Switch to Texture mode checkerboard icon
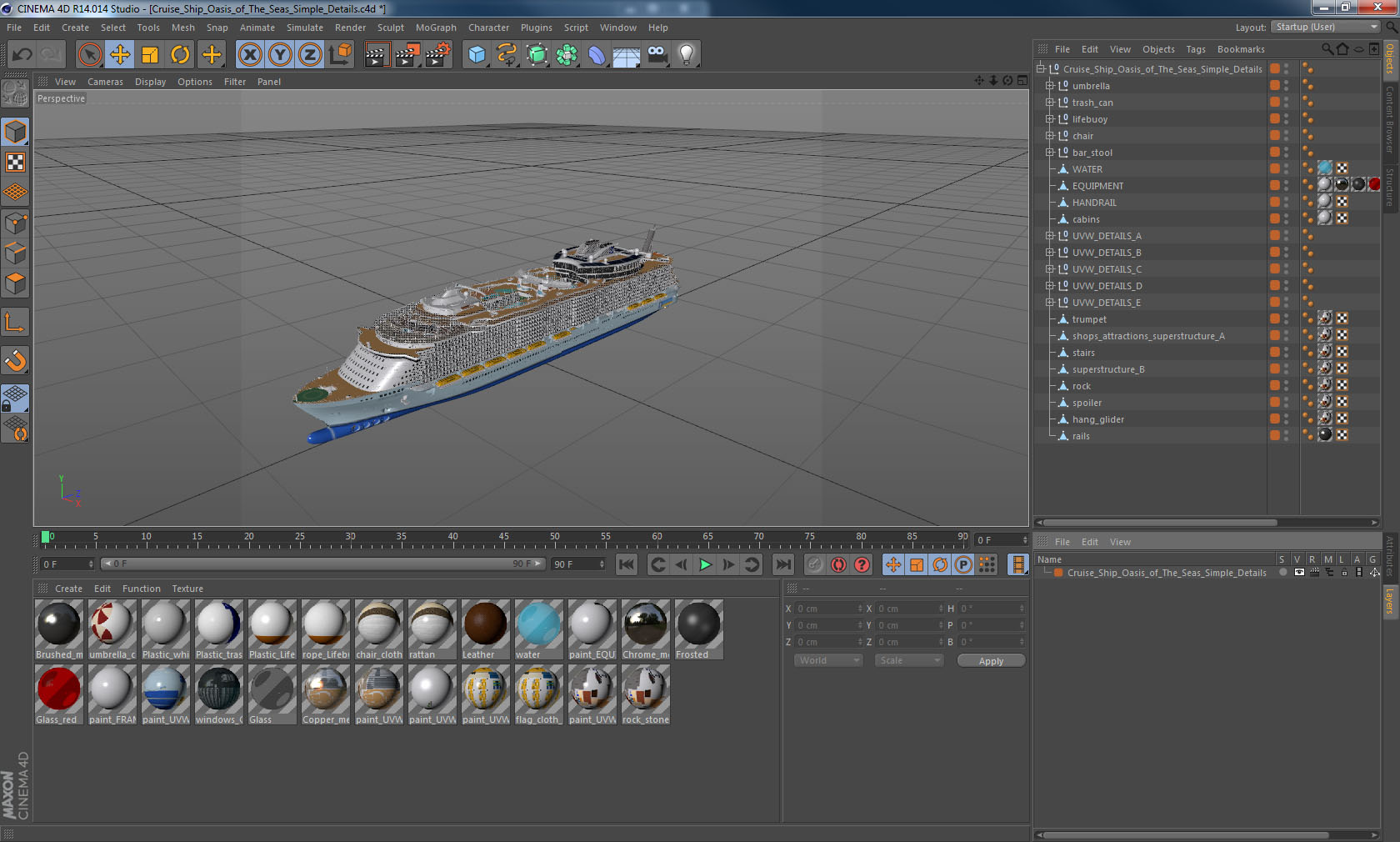The height and width of the screenshot is (842, 1400). point(15,162)
